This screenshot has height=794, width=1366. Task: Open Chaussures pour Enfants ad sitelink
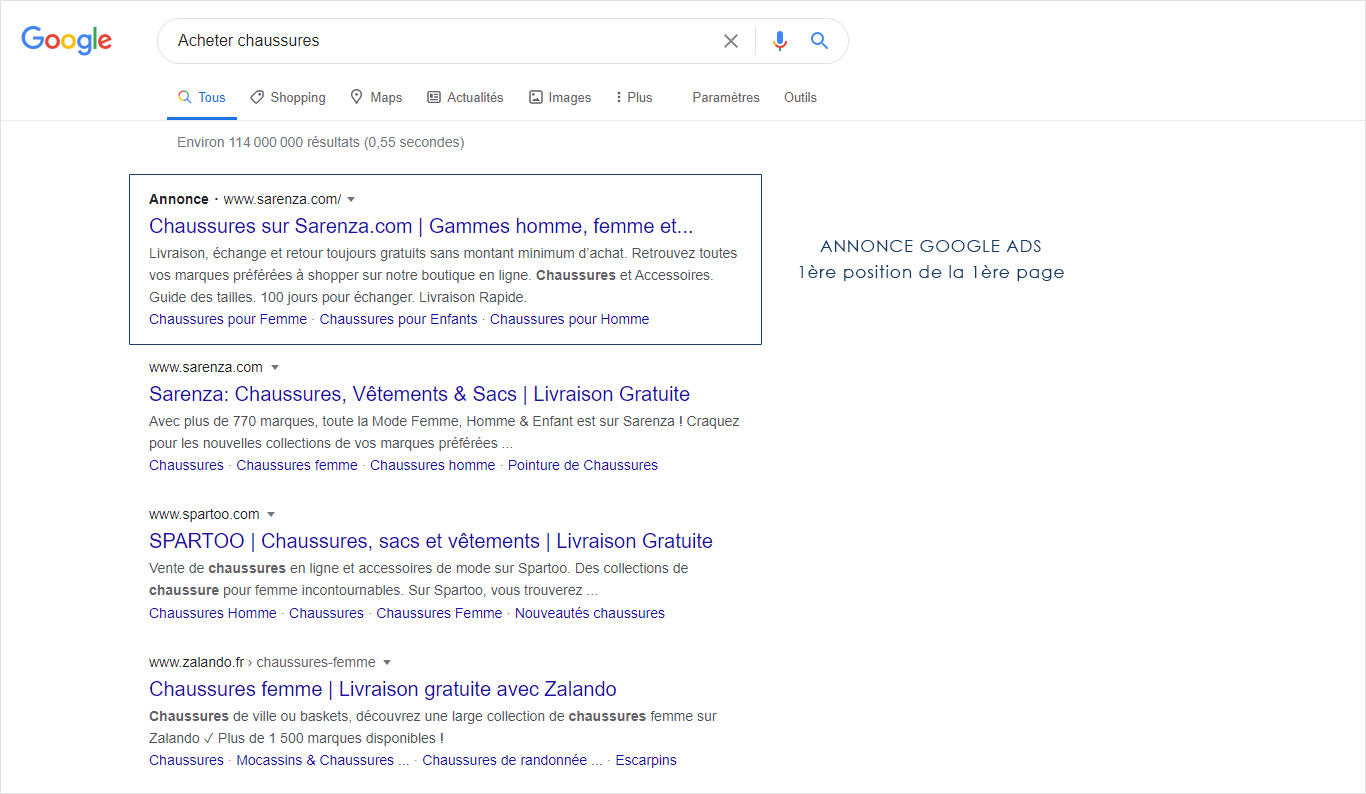click(x=398, y=319)
